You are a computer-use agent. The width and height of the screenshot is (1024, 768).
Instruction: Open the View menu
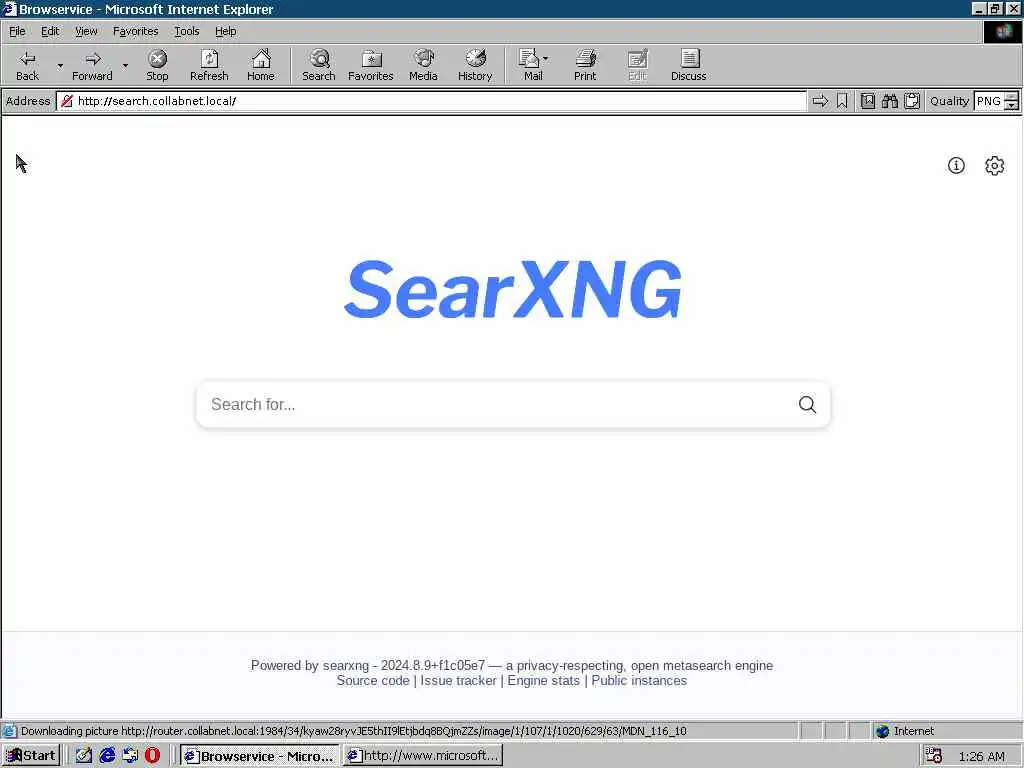(86, 31)
